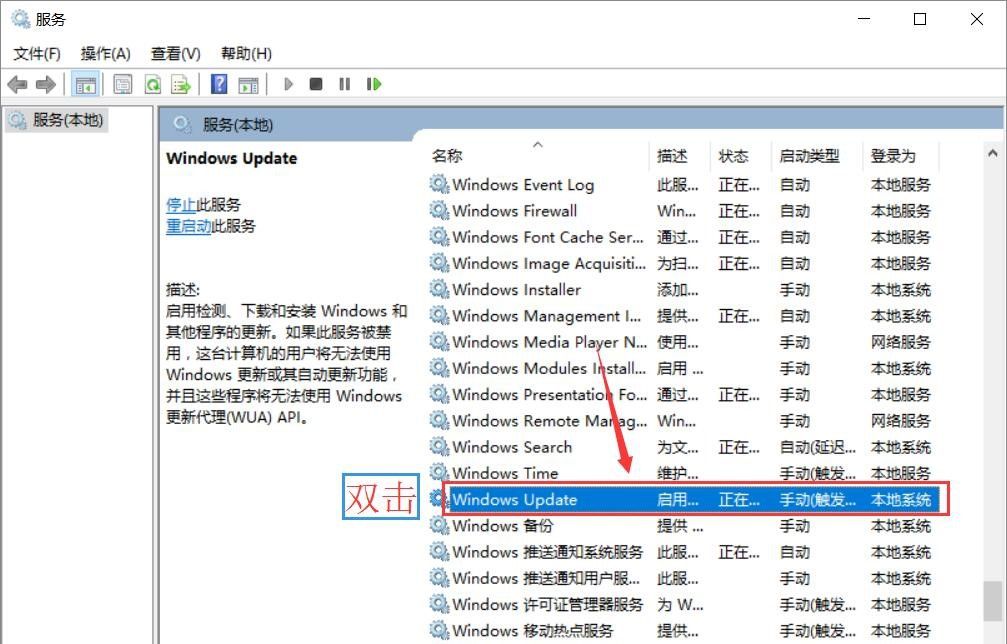Viewport: 1007px width, 644px height.
Task: Select the Windows 许可证管理器服务 row
Action: [x=684, y=604]
